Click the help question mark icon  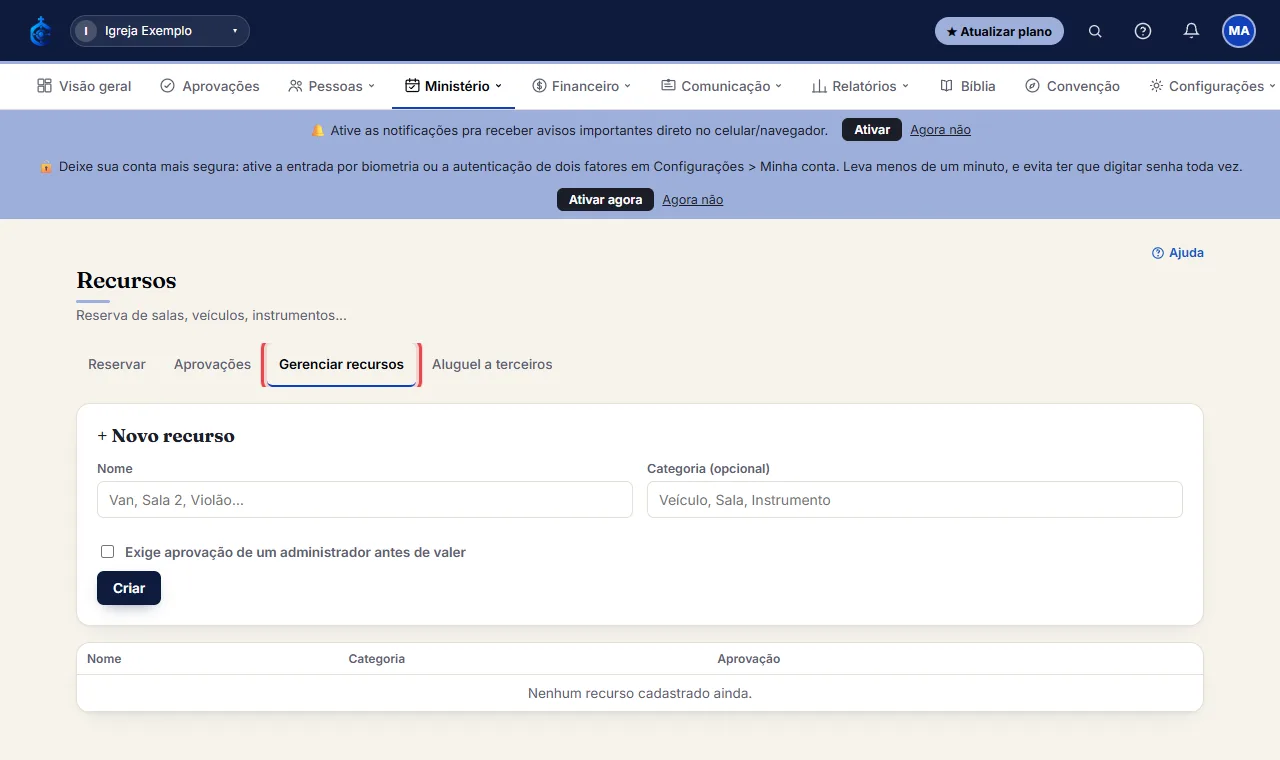pyautogui.click(x=1143, y=31)
